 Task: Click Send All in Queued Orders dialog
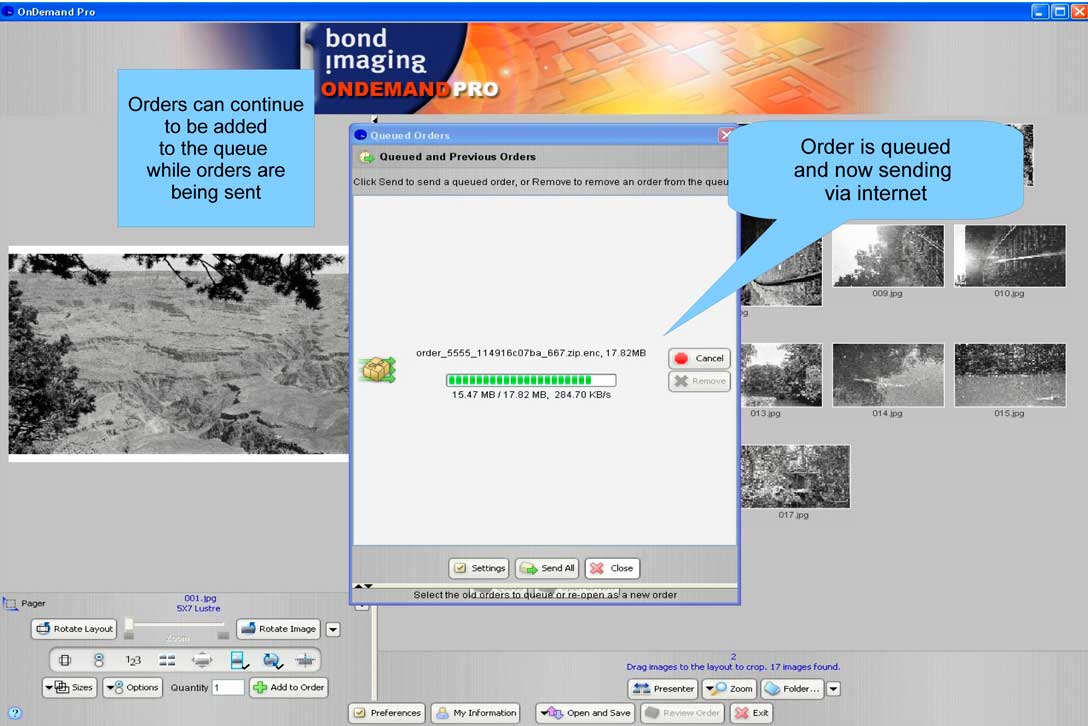pos(547,568)
